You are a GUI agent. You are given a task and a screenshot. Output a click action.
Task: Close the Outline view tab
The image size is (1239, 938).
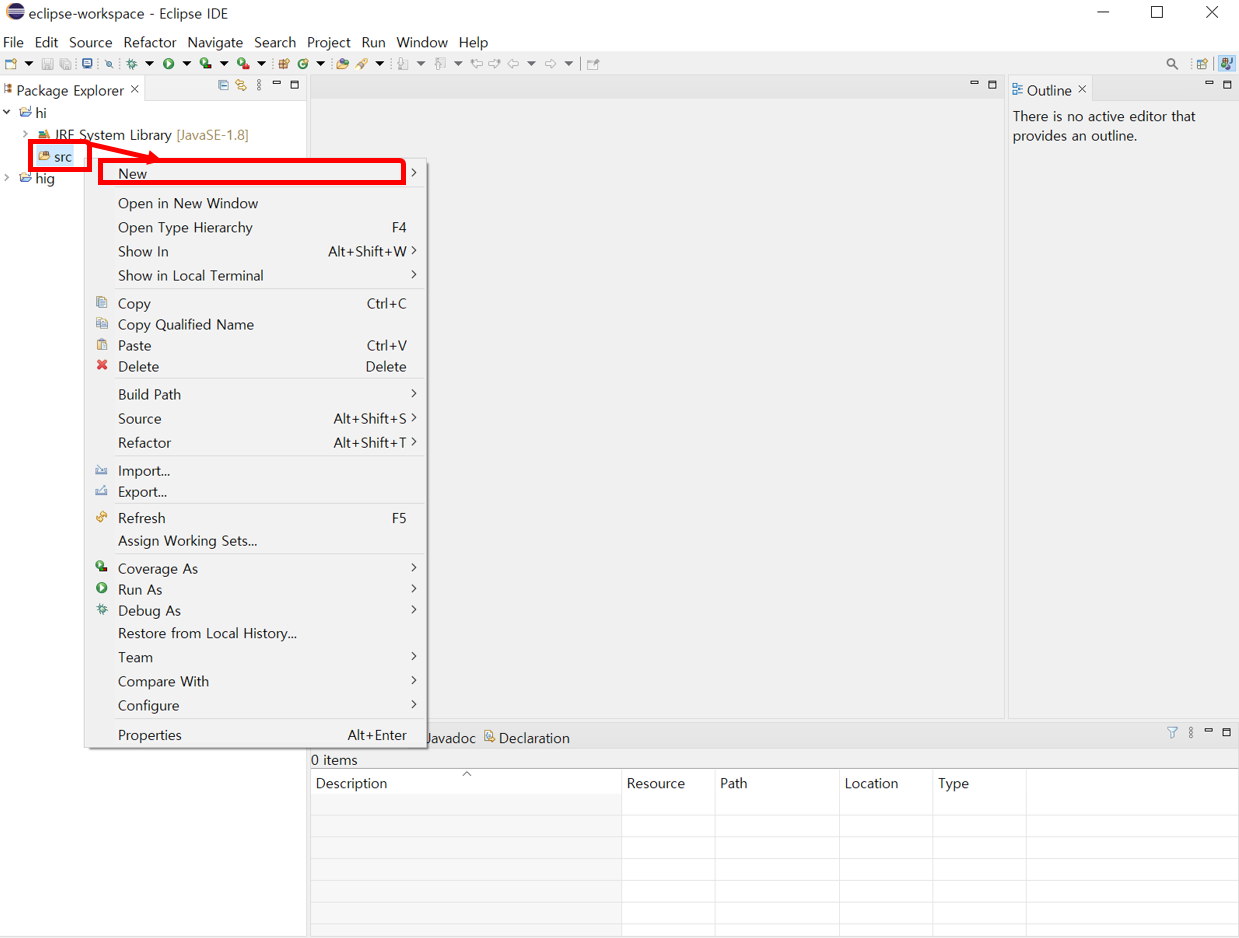1082,89
